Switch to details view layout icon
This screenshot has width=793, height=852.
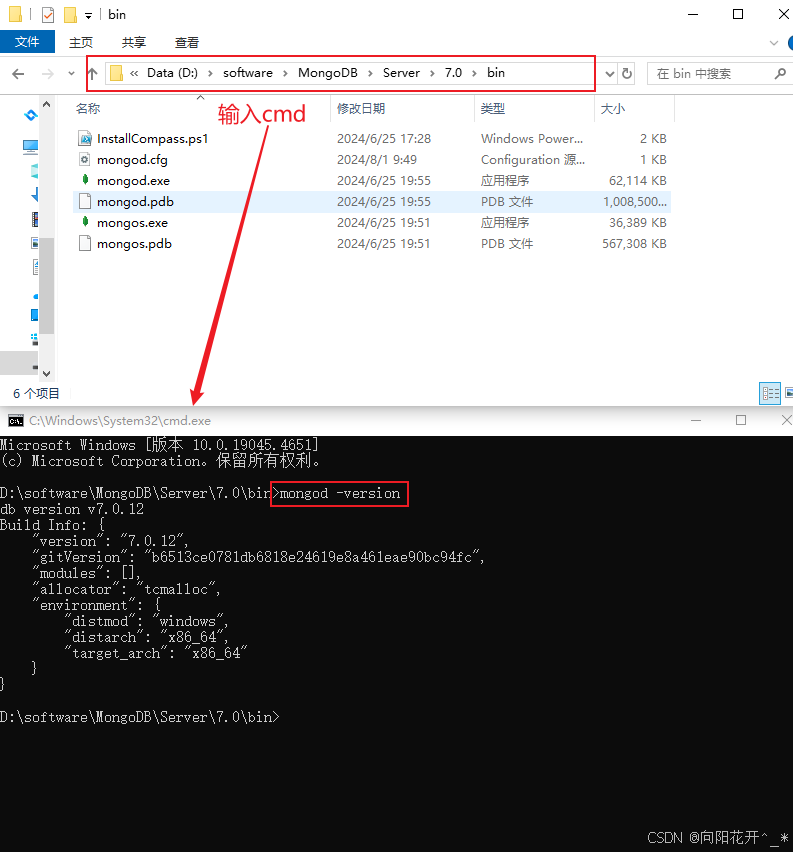click(770, 393)
